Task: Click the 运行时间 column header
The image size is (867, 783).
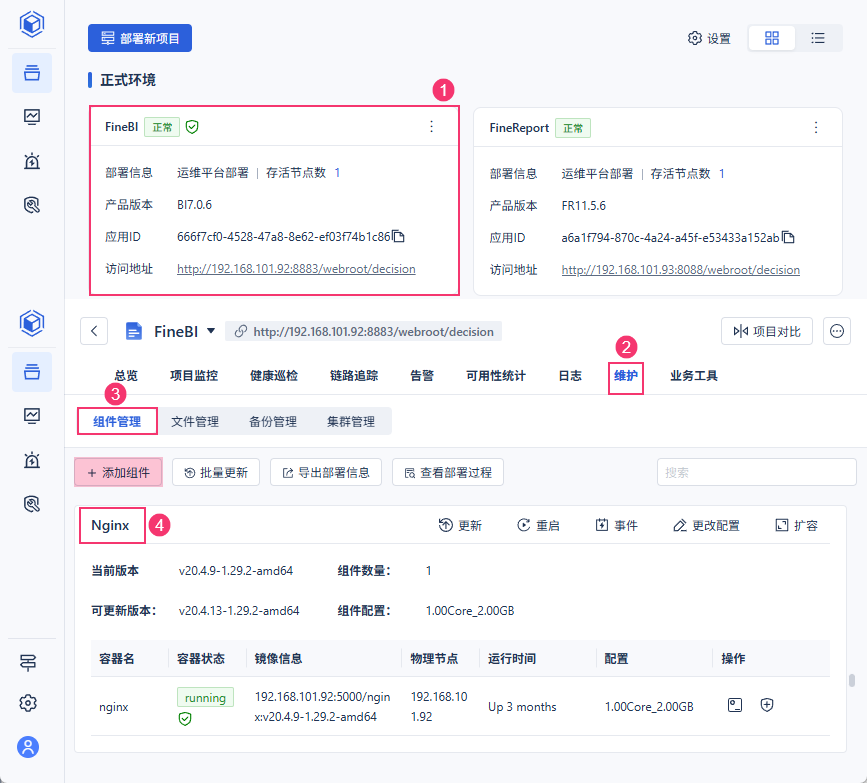Action: [512, 659]
